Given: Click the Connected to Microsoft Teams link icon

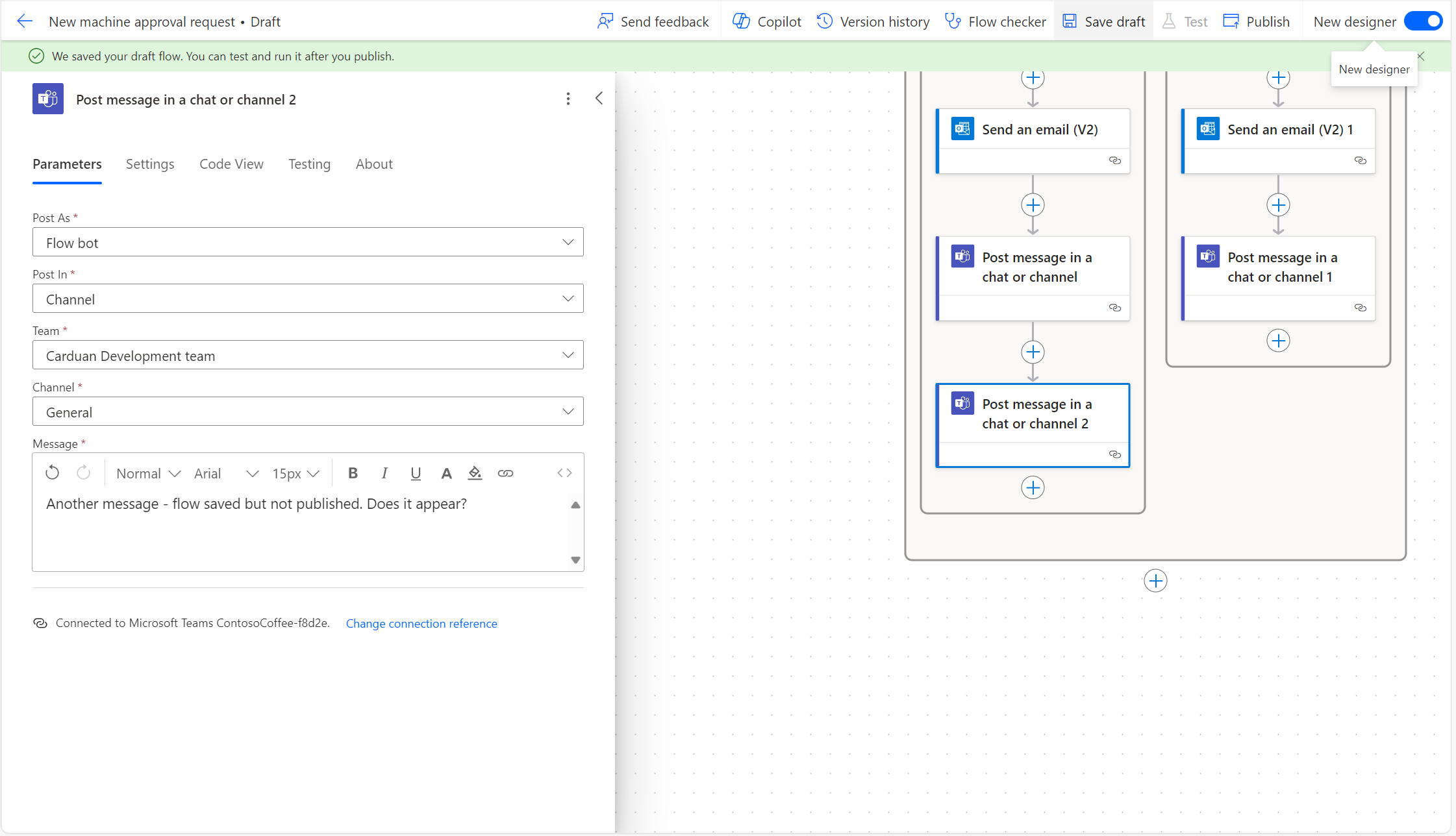Looking at the screenshot, I should pos(40,623).
